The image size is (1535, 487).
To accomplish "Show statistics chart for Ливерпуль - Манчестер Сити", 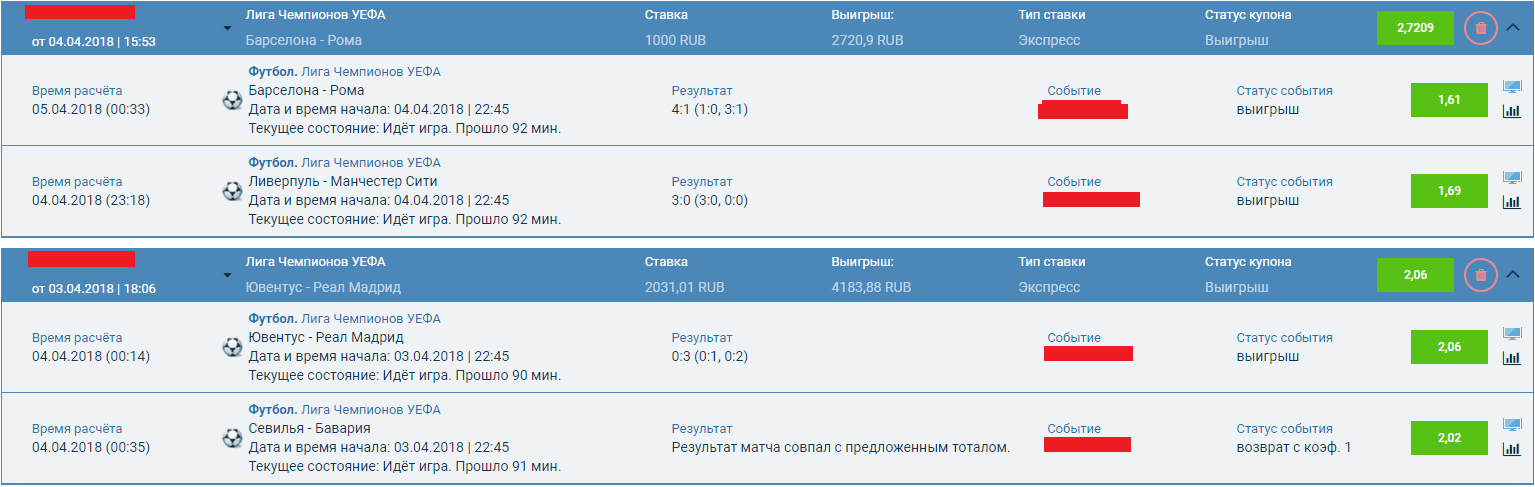I will (1511, 201).
